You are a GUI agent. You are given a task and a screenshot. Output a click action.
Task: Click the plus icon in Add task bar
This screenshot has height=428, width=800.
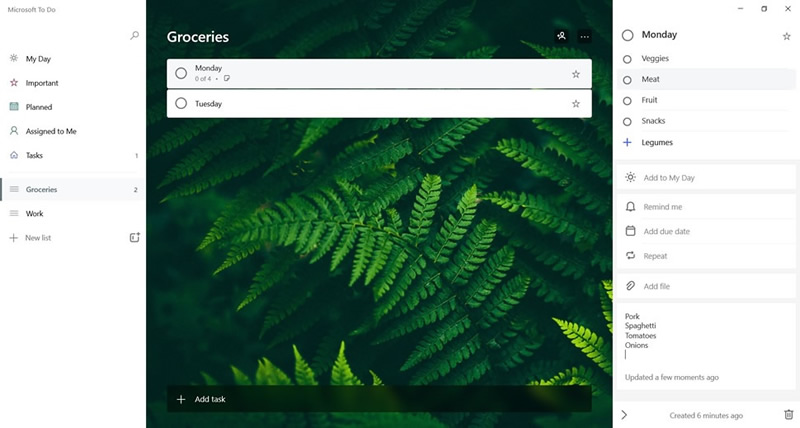click(x=181, y=399)
